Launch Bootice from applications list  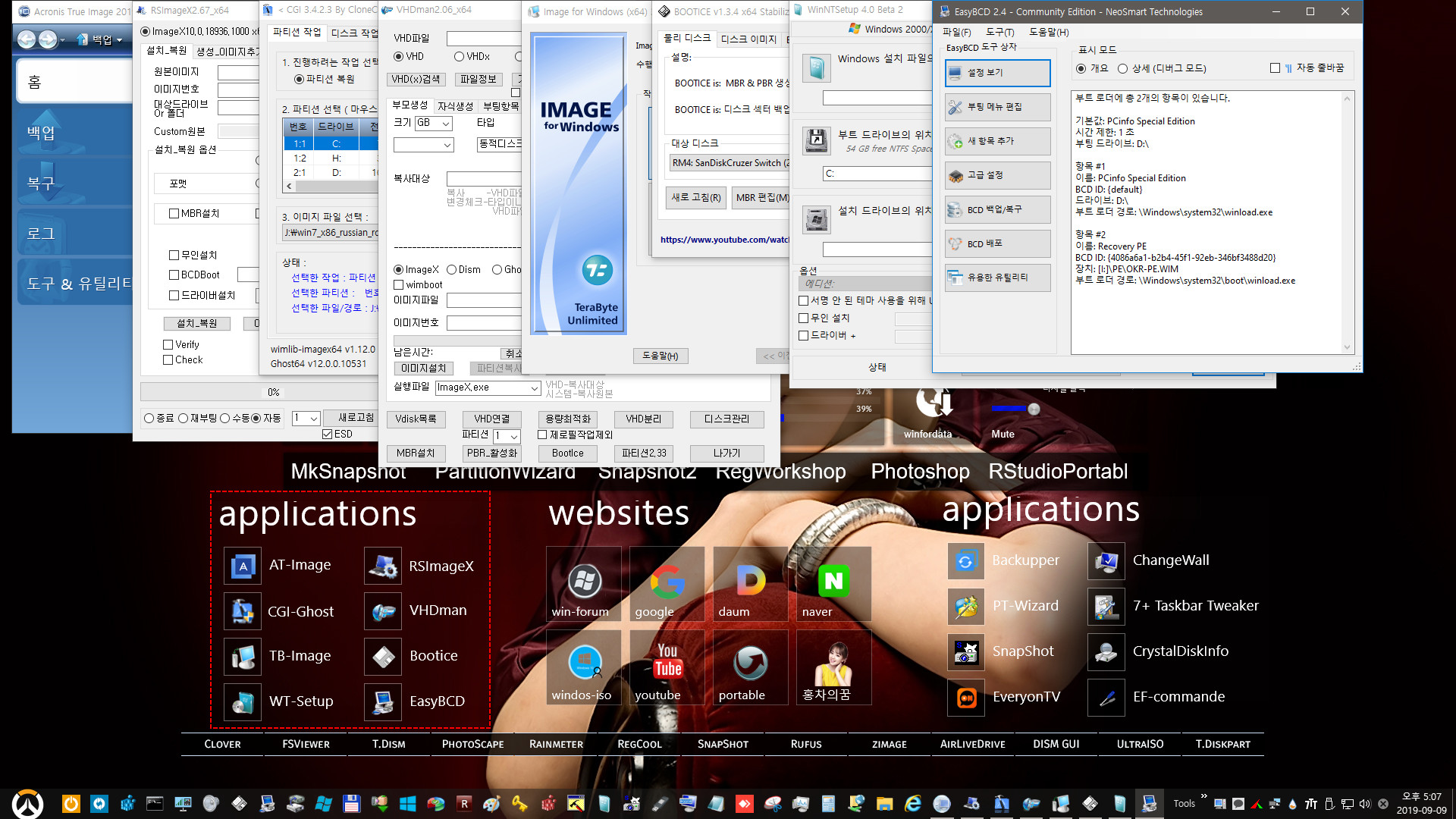coord(383,657)
